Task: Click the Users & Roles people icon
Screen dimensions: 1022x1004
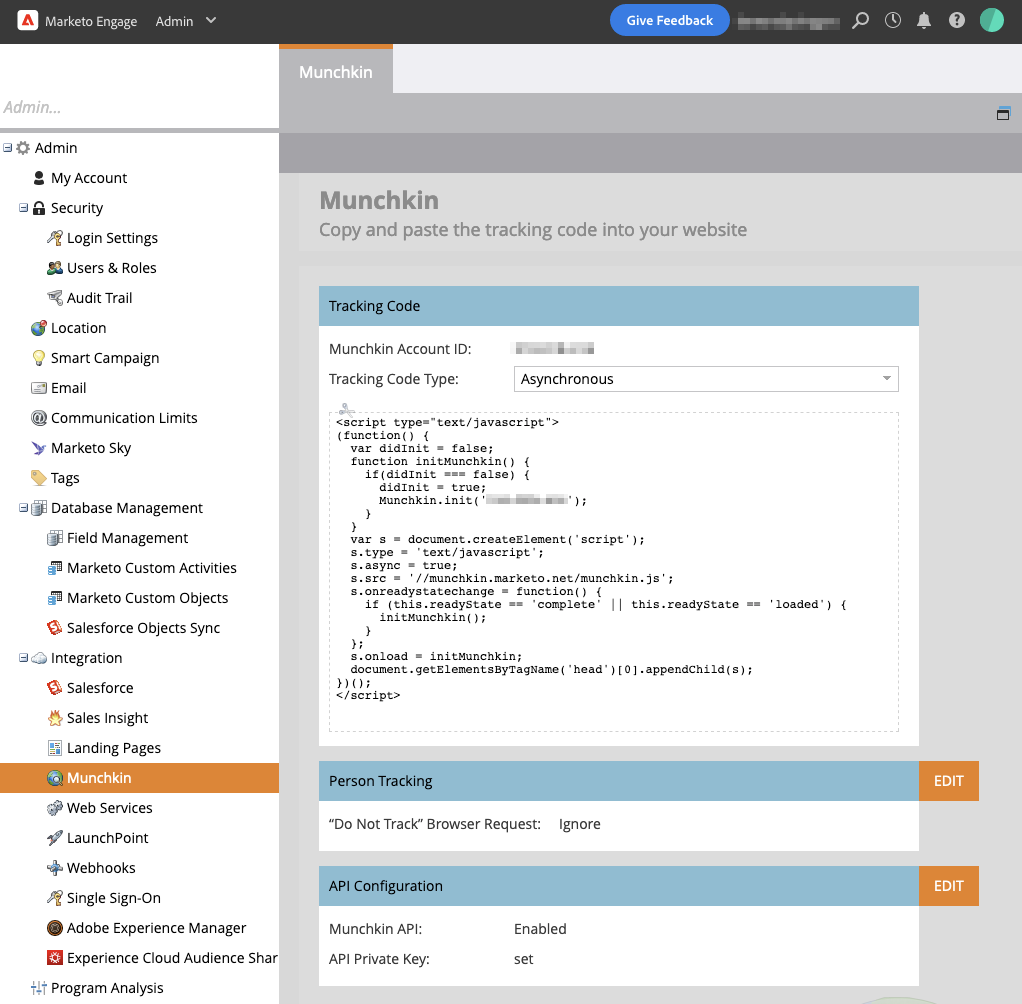Action: coord(55,268)
